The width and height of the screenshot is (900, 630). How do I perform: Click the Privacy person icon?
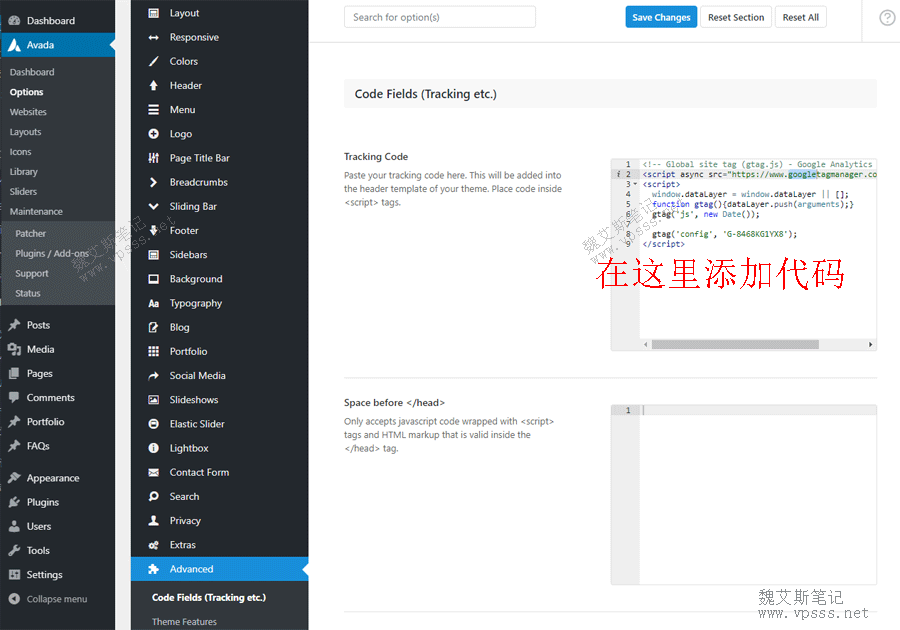click(x=153, y=521)
